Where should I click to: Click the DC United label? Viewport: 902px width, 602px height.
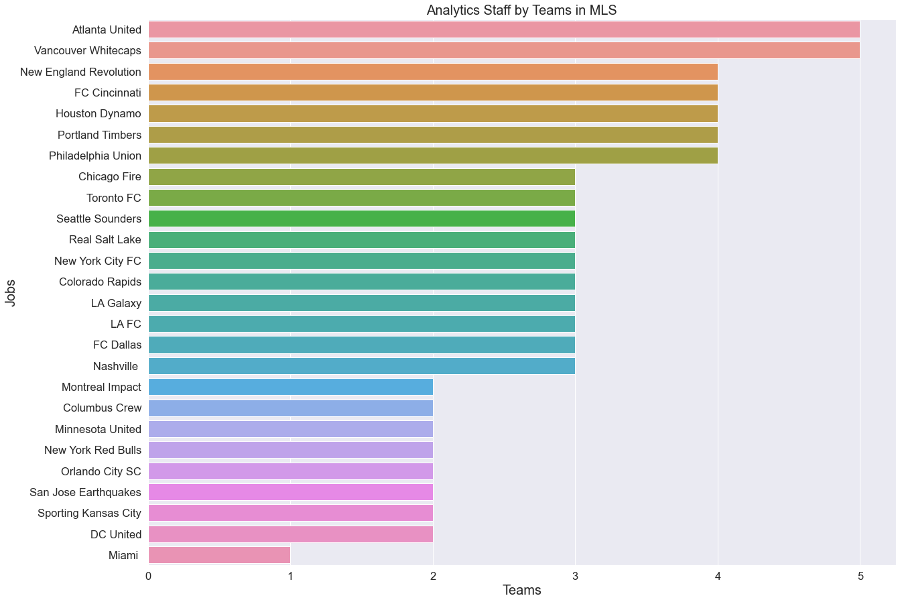(116, 535)
